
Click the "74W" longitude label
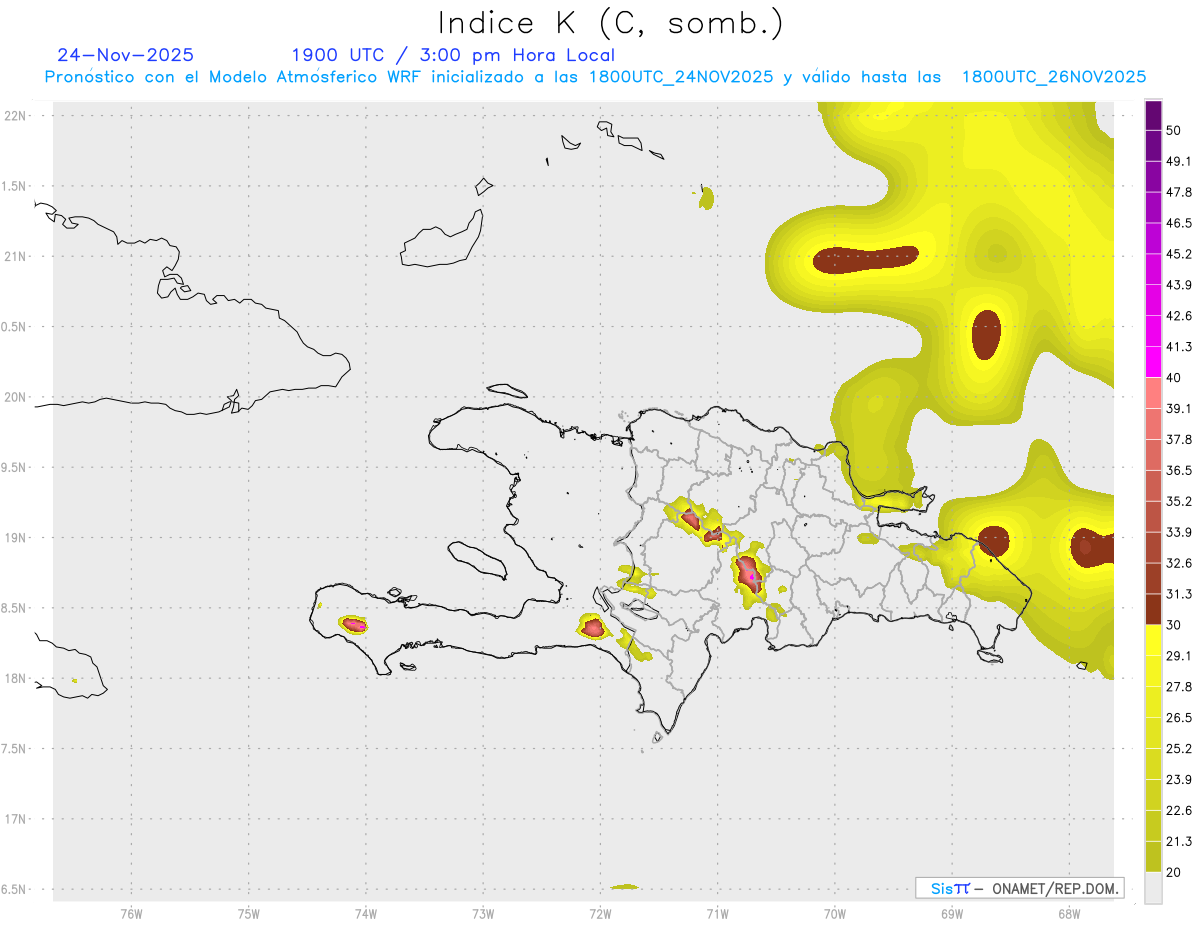[x=366, y=913]
